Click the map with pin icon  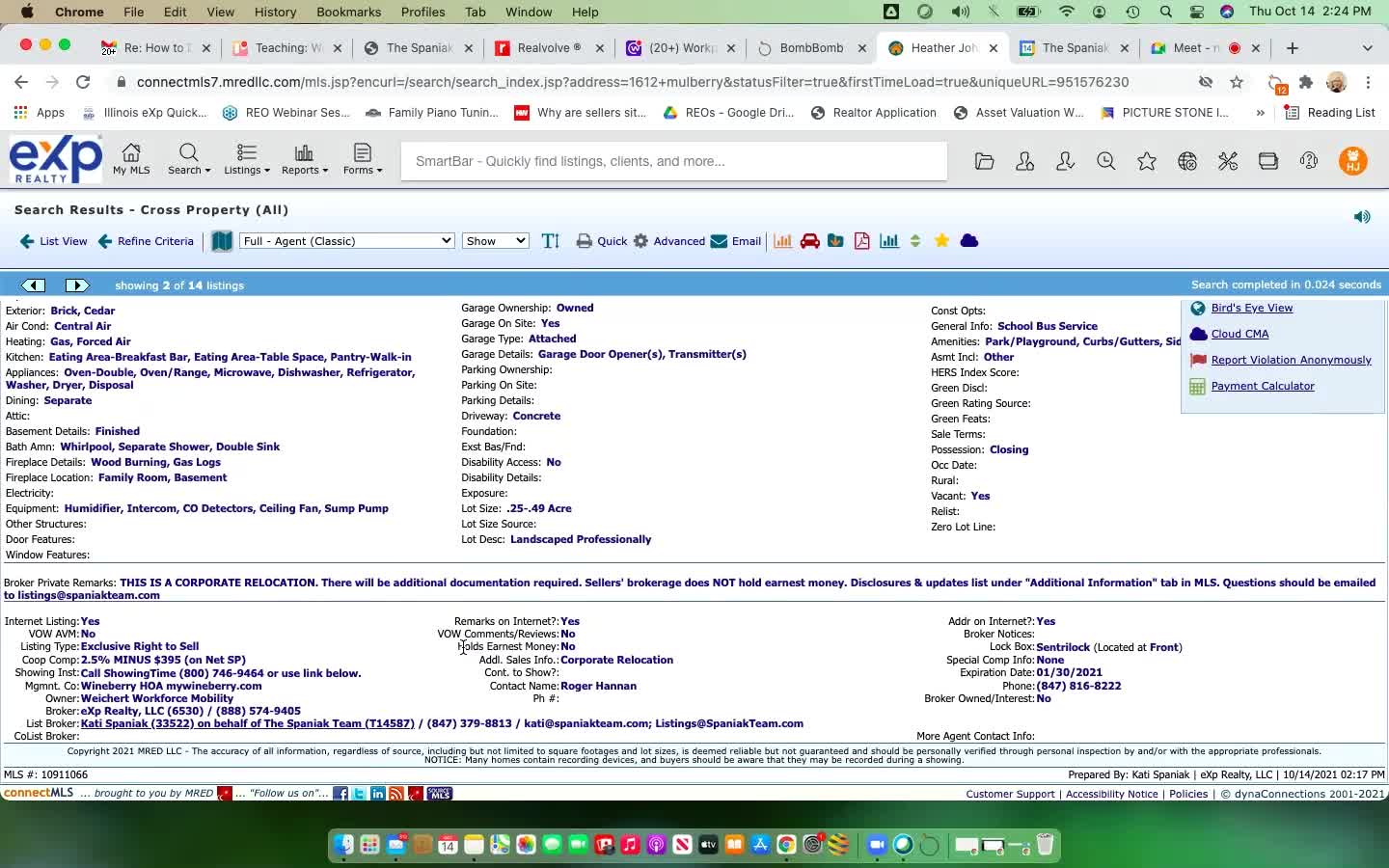point(835,241)
